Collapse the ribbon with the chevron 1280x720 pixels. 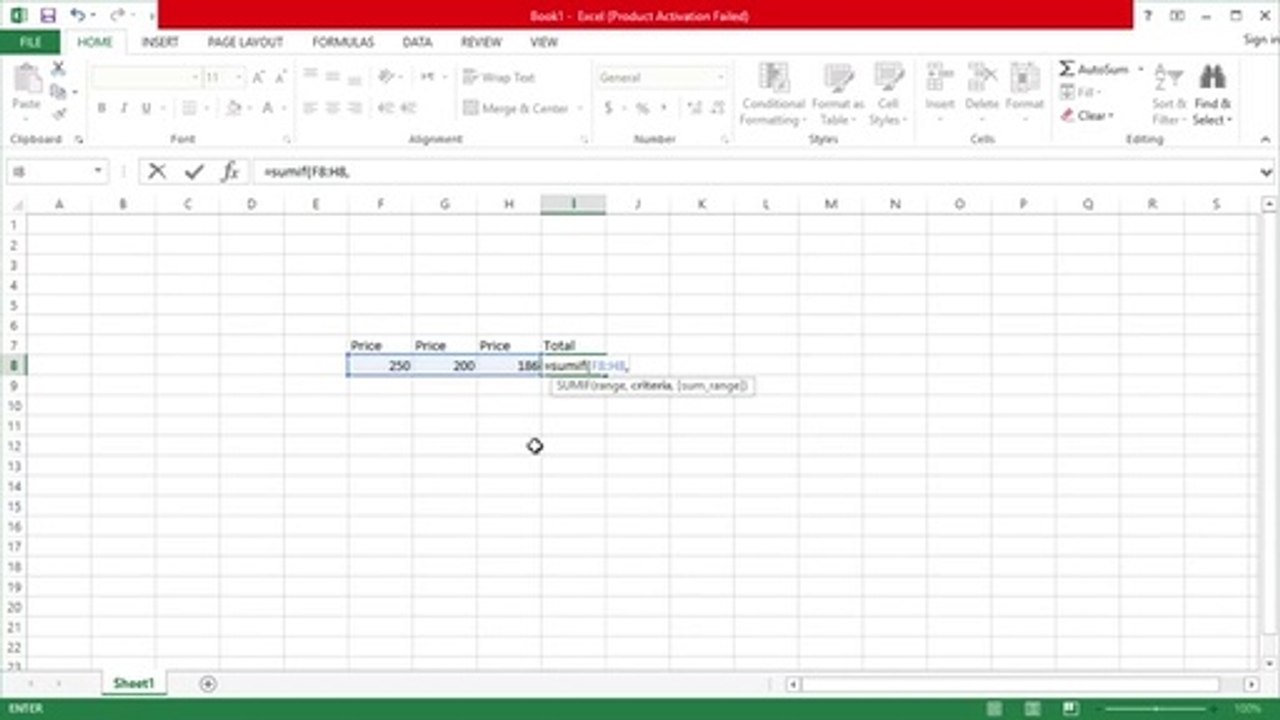[1267, 140]
